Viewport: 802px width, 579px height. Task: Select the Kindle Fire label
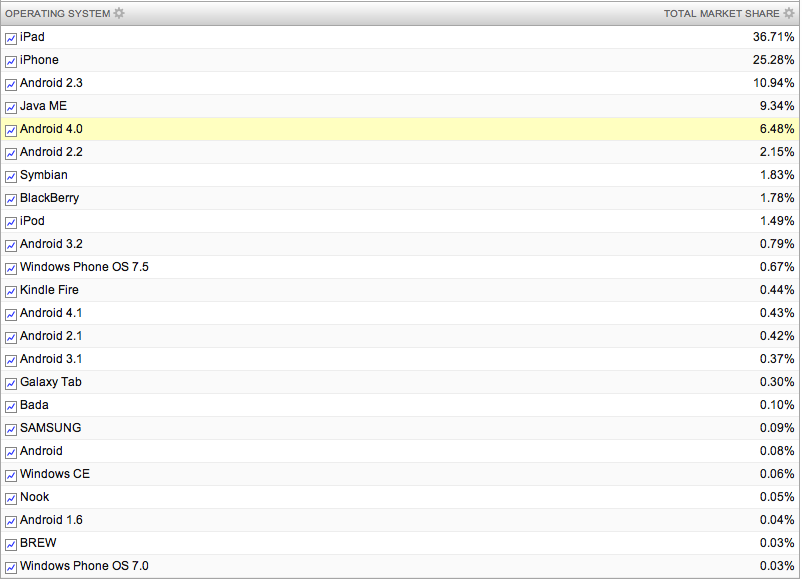[x=50, y=290]
